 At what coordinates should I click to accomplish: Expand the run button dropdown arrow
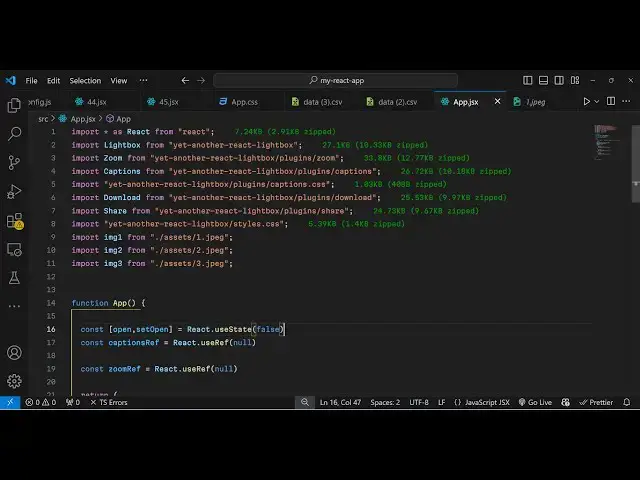point(596,101)
